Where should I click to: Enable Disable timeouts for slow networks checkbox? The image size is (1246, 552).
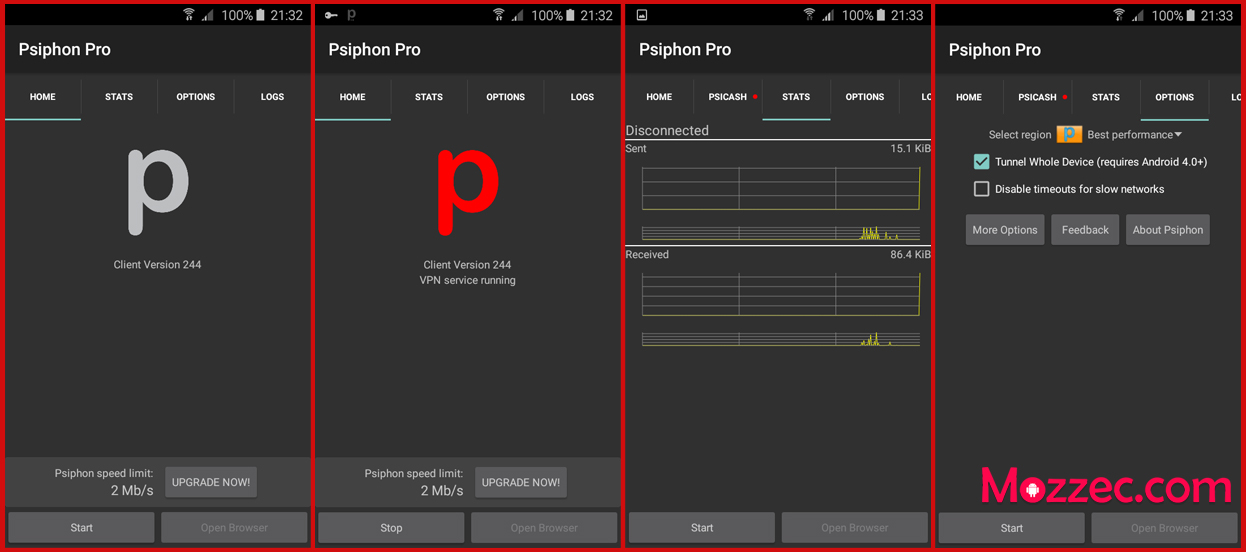click(982, 189)
